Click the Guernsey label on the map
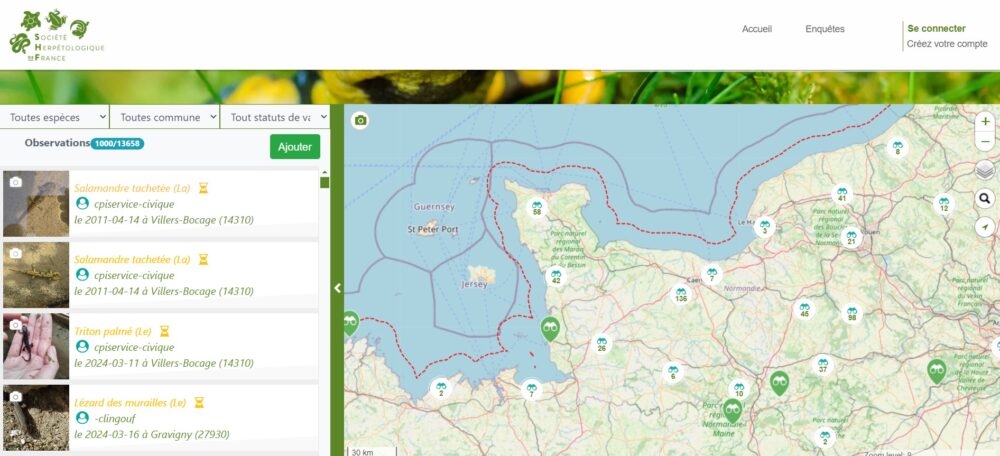1000x456 pixels. point(434,207)
